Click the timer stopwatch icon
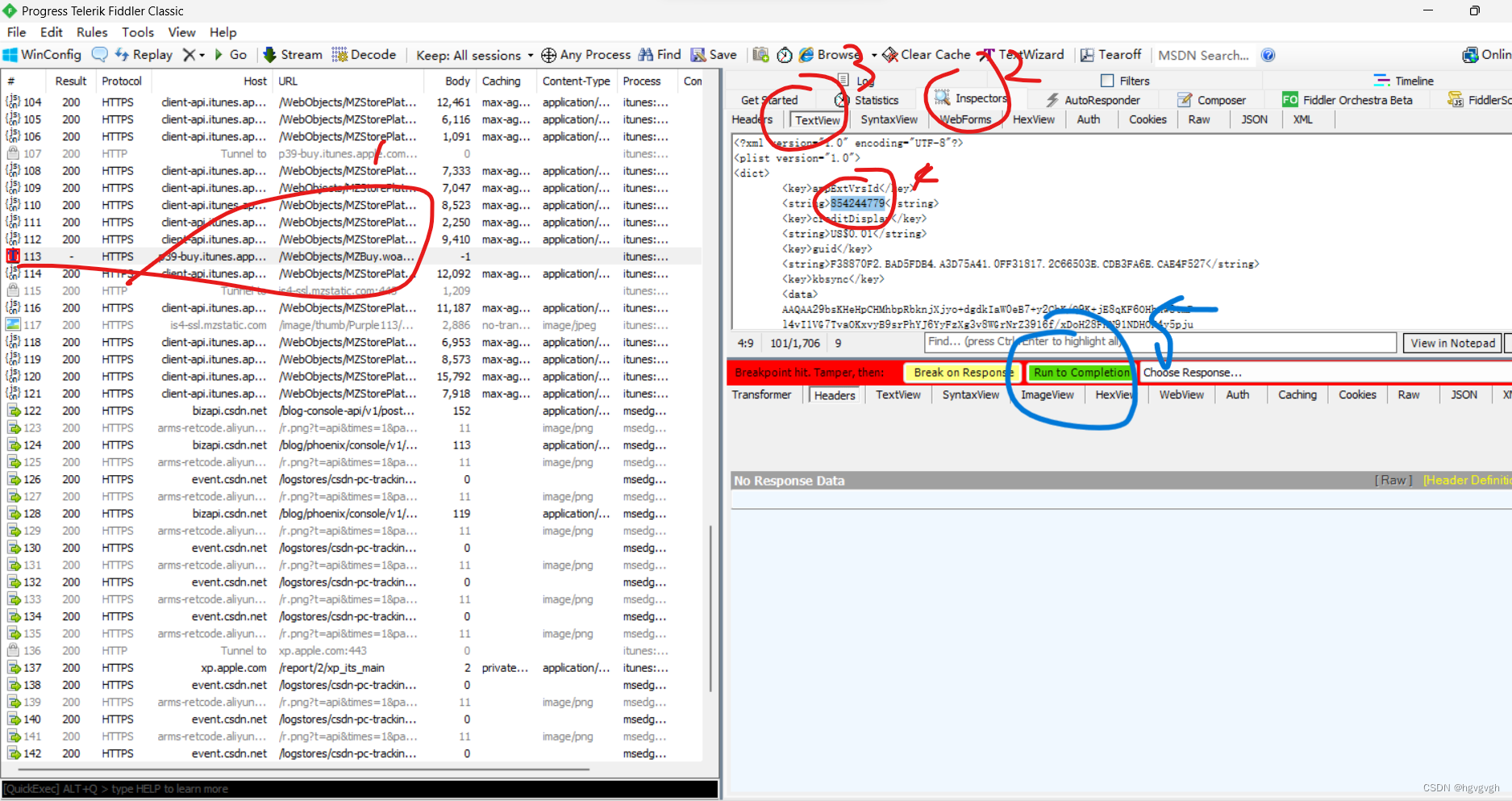 (785, 55)
